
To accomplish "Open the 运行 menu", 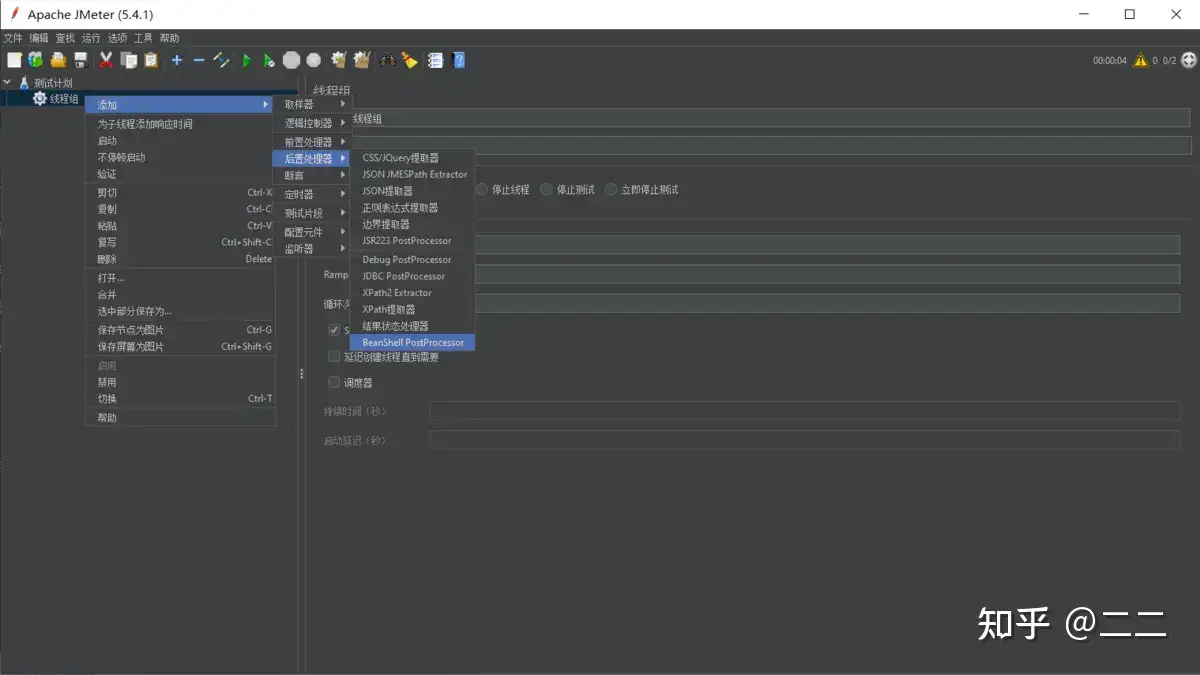I will pos(91,38).
